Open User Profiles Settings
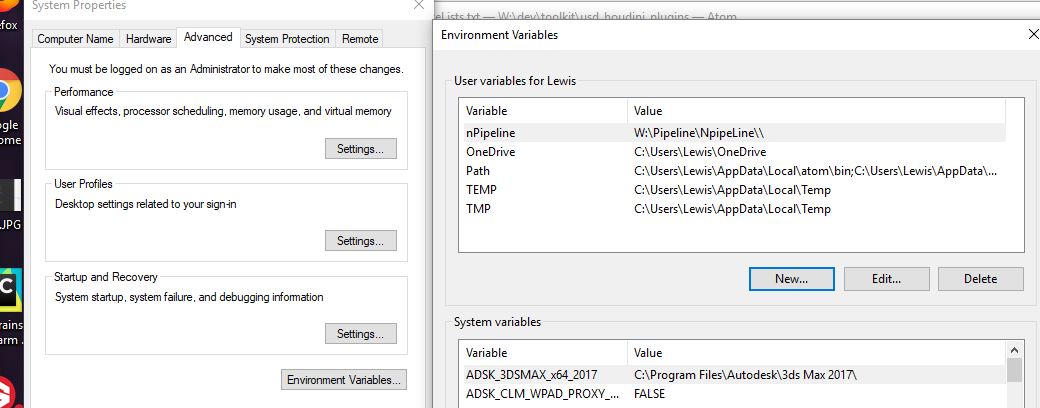Viewport: 1040px width, 408px height. 360,241
